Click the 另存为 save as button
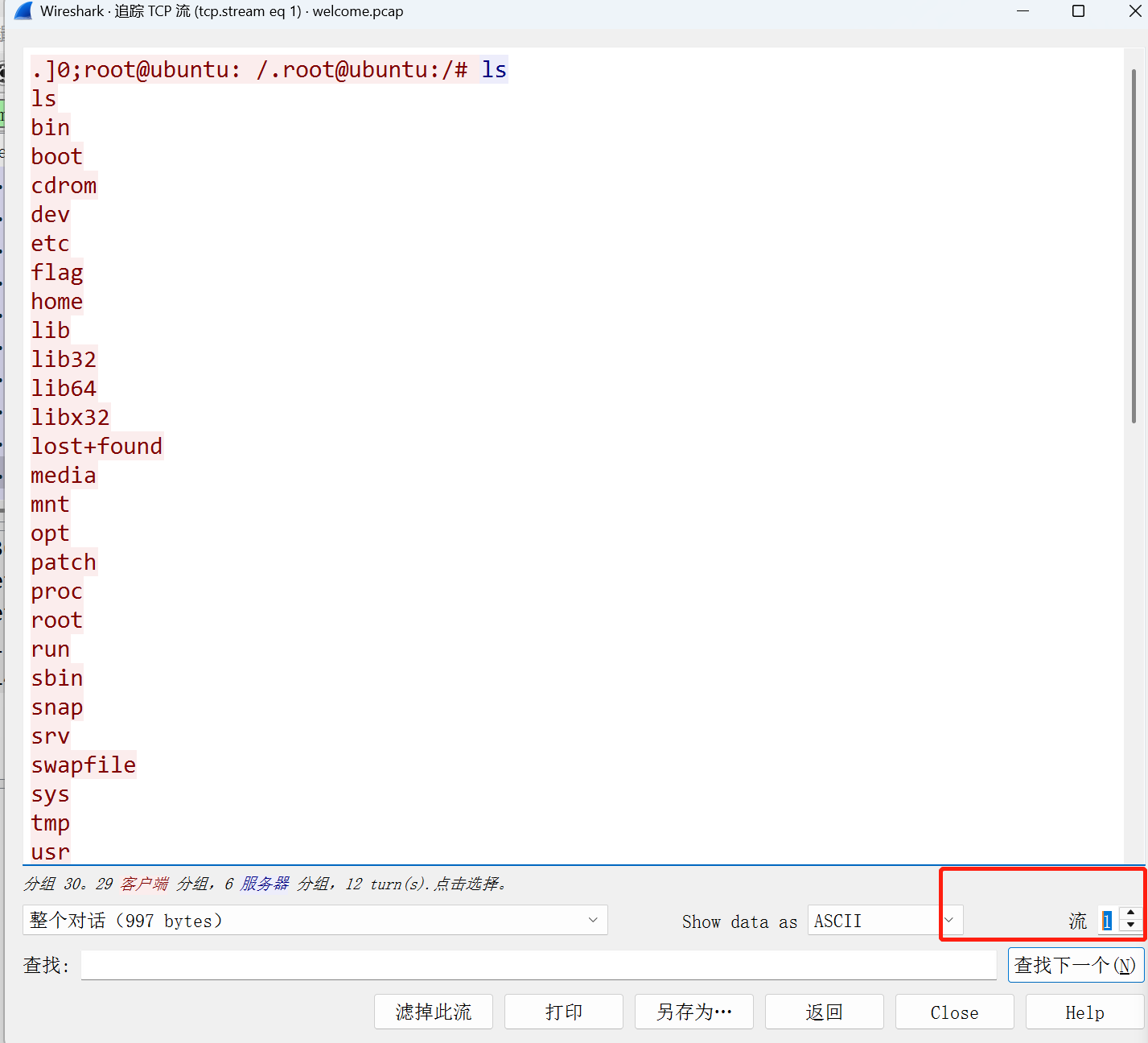1148x1043 pixels. pyautogui.click(x=694, y=1012)
